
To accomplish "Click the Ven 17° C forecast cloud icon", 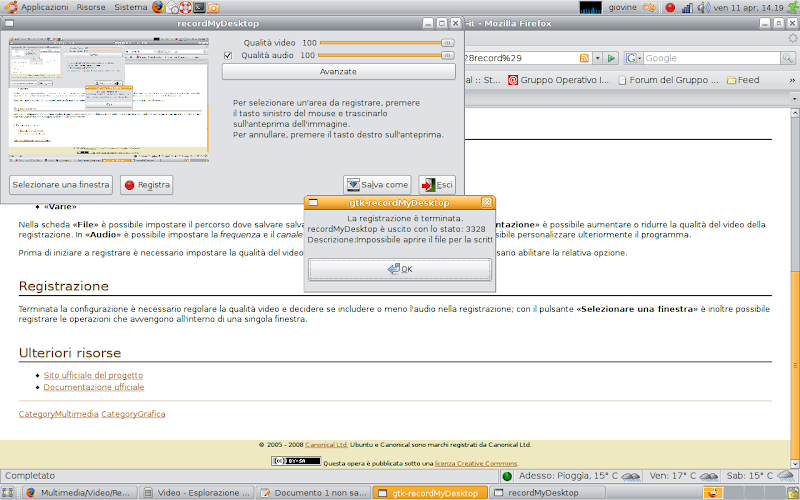I will [x=709, y=476].
